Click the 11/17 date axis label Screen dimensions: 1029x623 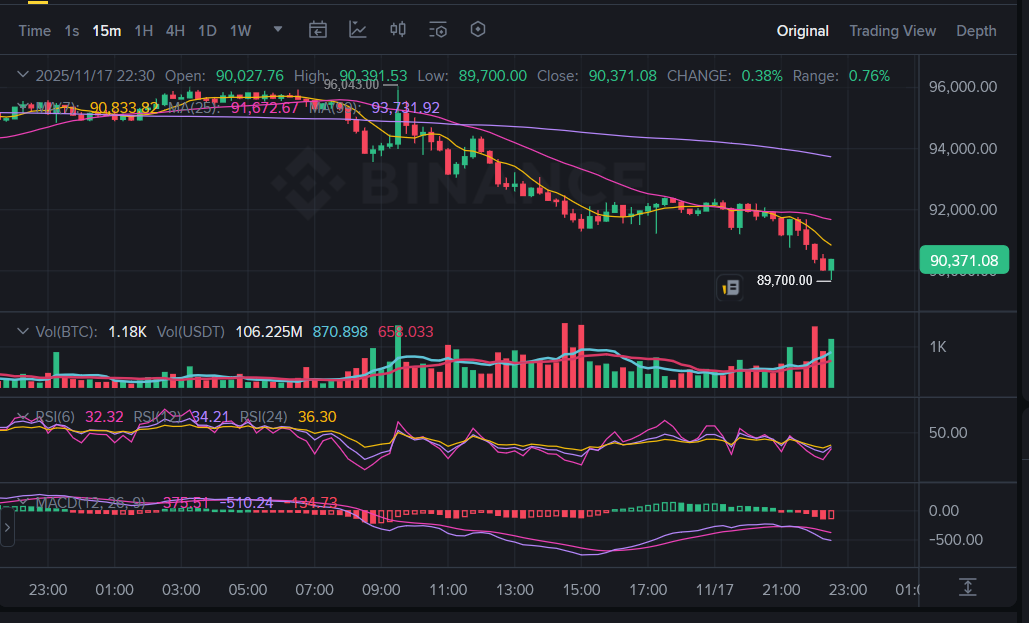pyautogui.click(x=715, y=590)
